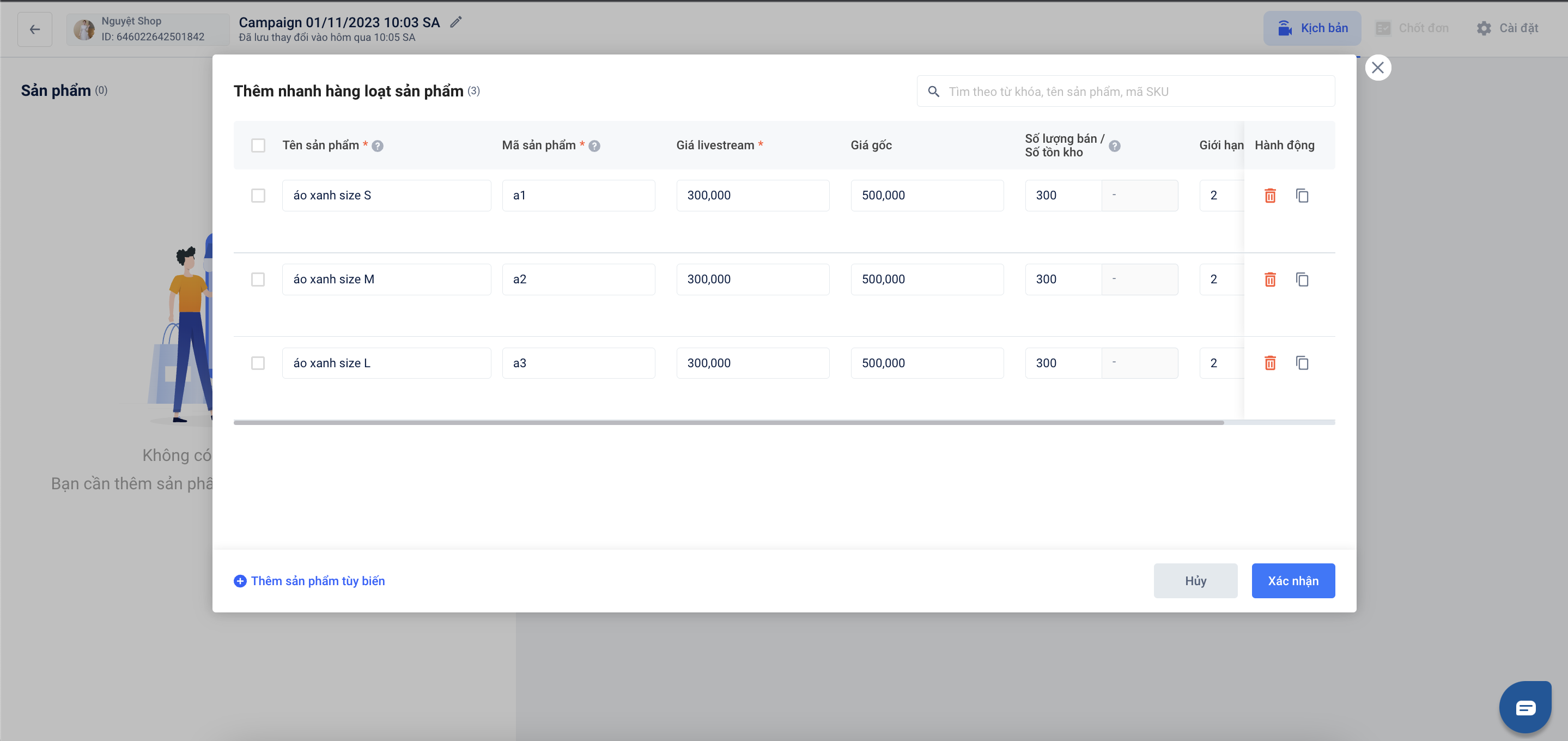
Task: Show help for Số lượng bán column
Action: pyautogui.click(x=1115, y=145)
